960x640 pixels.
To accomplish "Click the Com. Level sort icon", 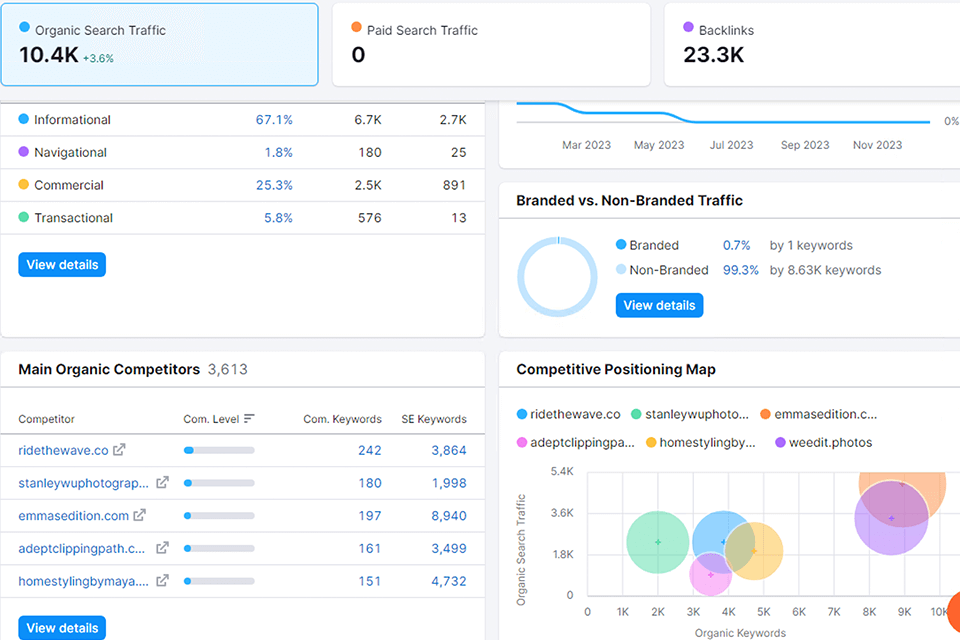I will point(249,419).
